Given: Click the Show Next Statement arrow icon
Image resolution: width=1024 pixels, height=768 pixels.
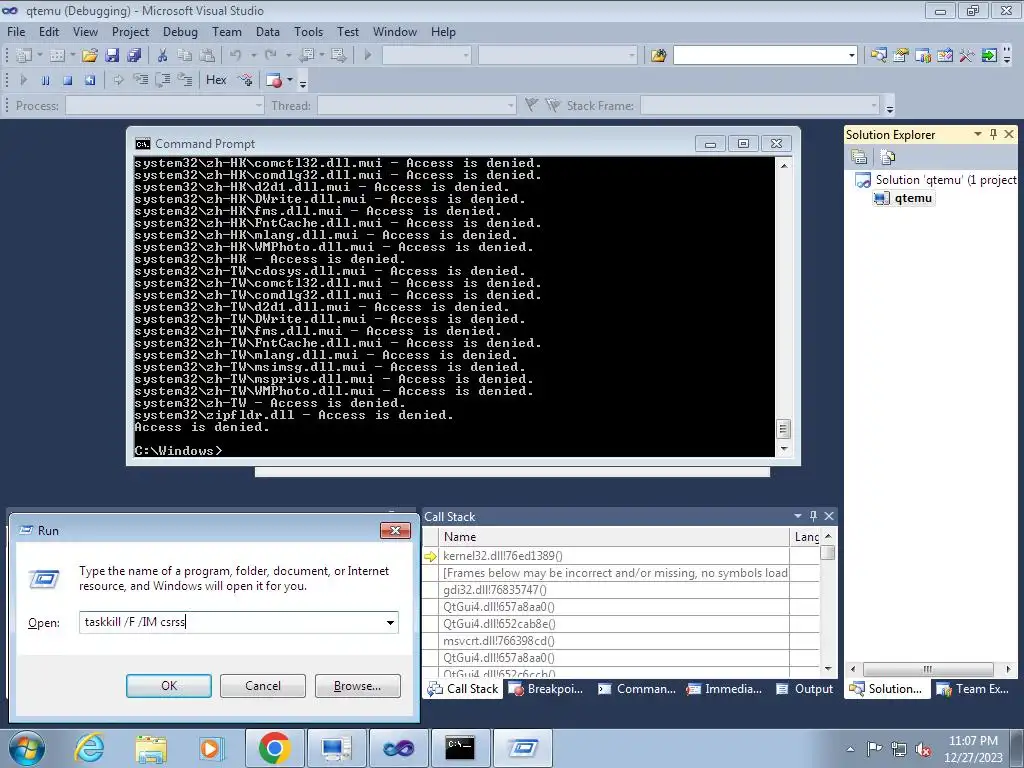Looking at the screenshot, I should click(x=118, y=80).
